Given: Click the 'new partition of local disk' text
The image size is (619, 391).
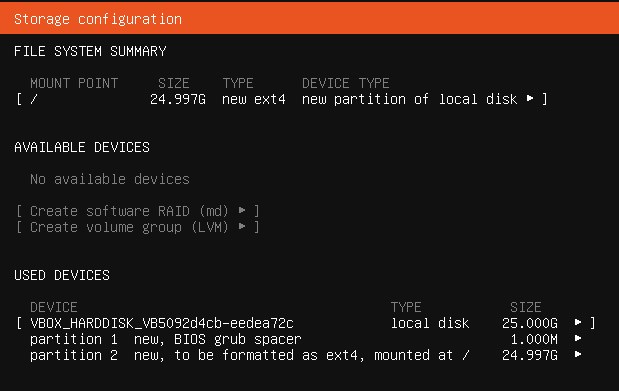Looking at the screenshot, I should click(x=409, y=99).
